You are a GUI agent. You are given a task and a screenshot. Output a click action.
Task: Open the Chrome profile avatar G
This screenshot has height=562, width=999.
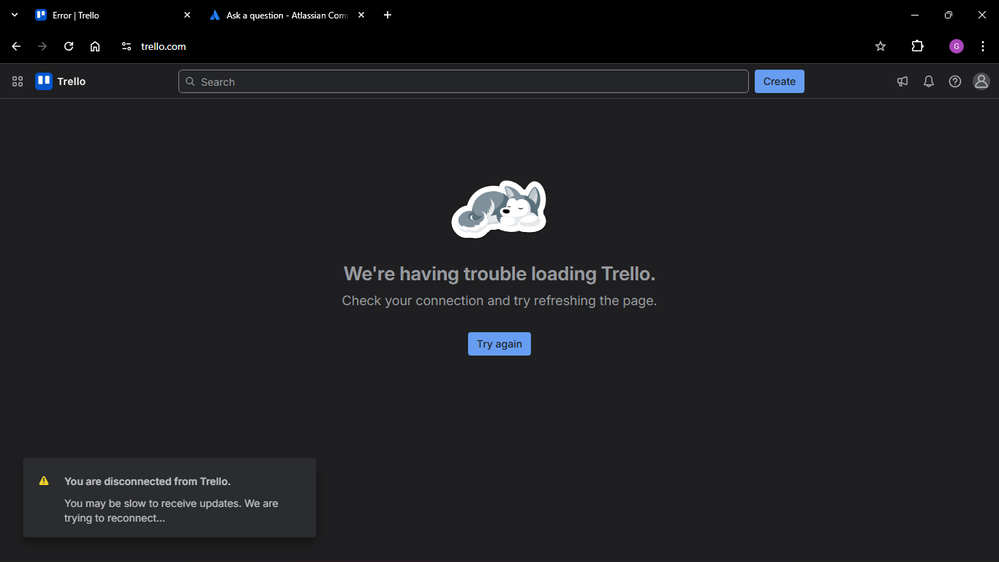tap(956, 47)
